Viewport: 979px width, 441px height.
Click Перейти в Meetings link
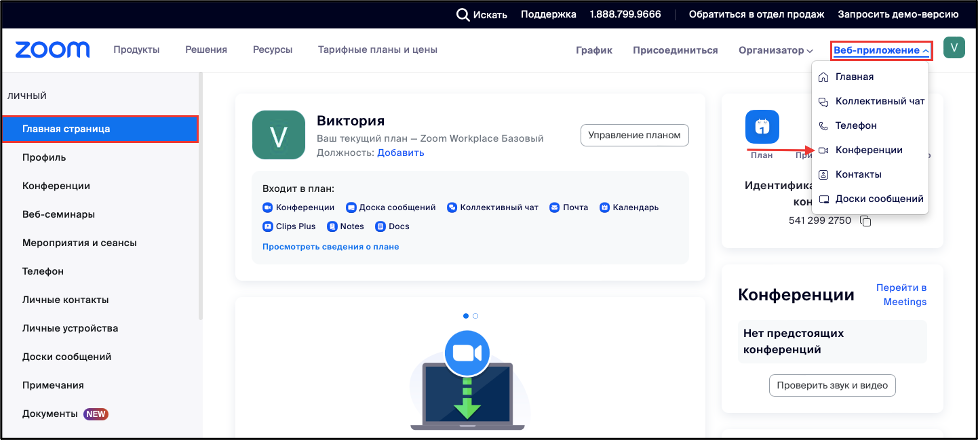coord(902,295)
